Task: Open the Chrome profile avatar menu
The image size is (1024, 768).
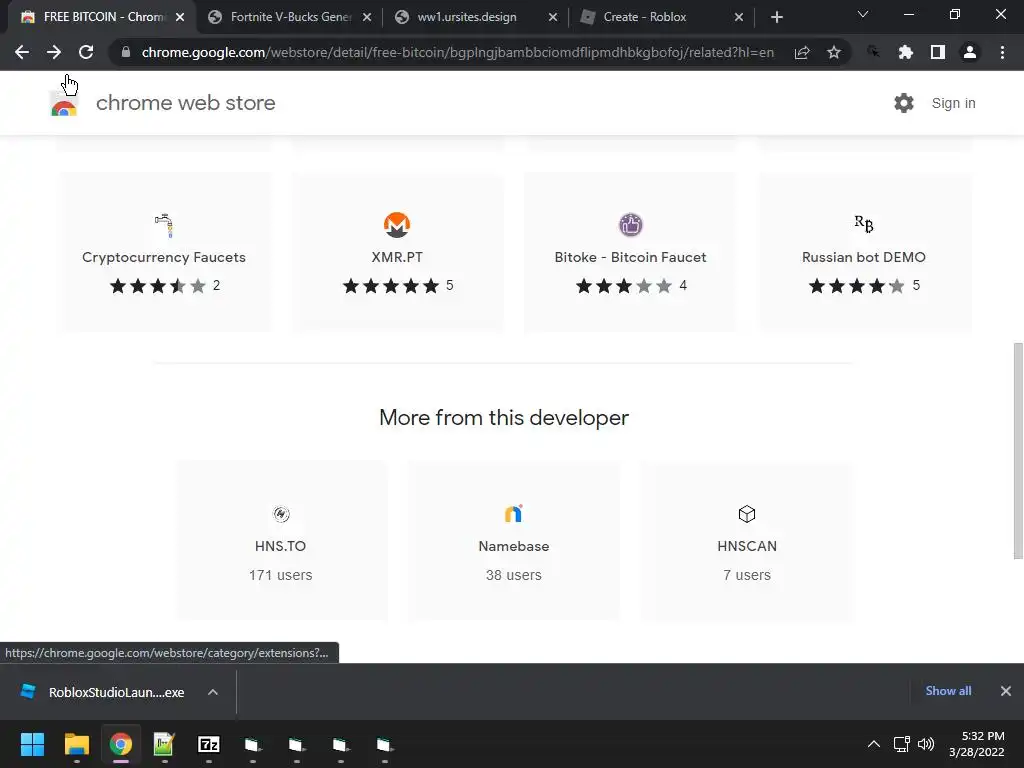Action: 969,52
